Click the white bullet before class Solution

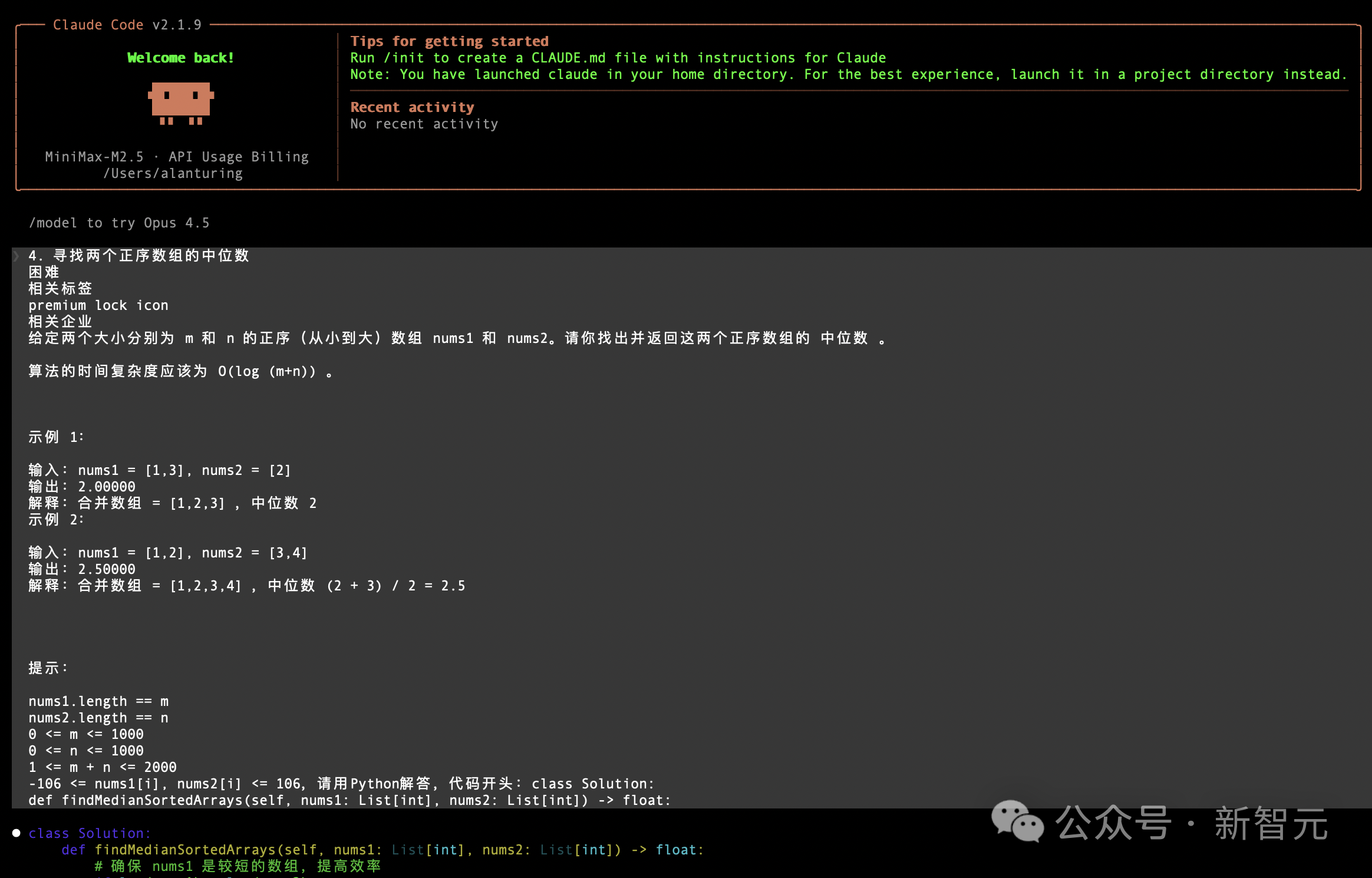coord(17,833)
